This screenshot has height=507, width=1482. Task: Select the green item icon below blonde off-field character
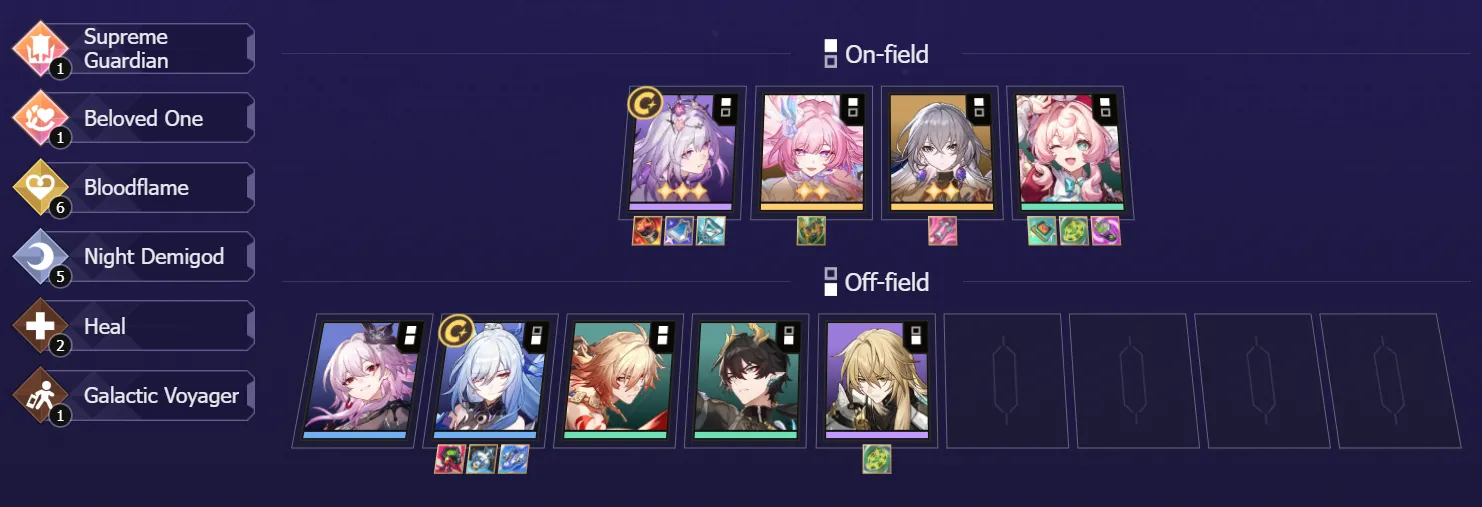click(x=877, y=459)
